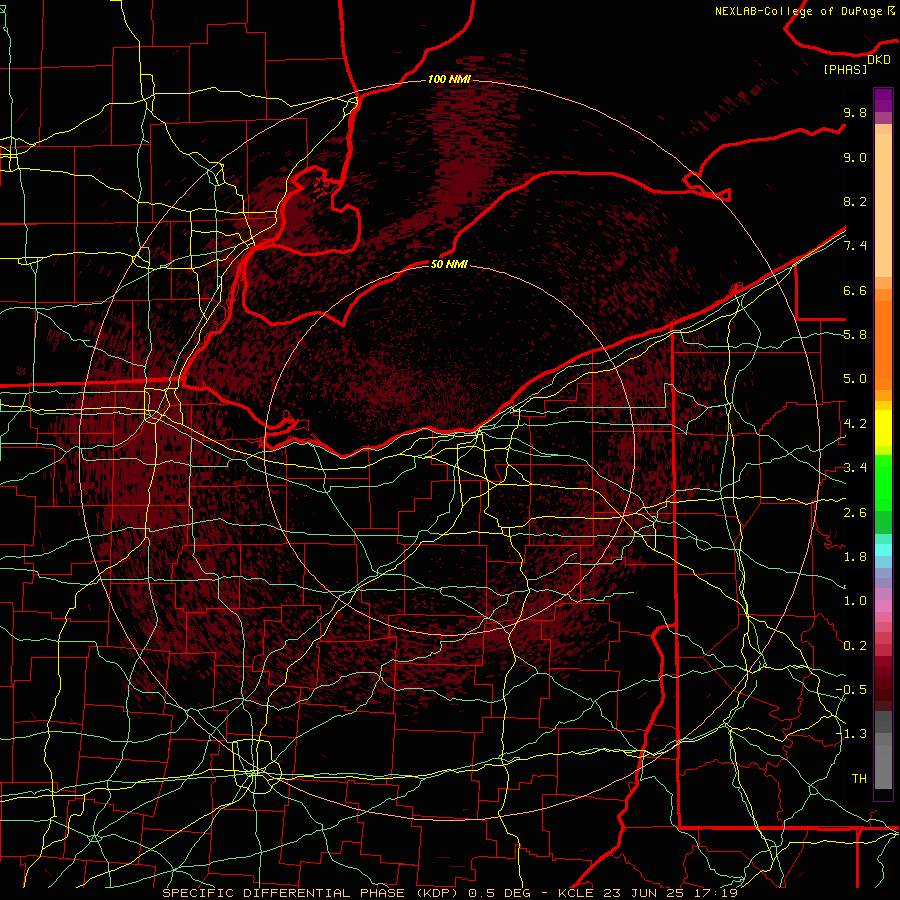Screen dimensions: 900x900
Task: Click the 9.0 scale value
Action: (x=855, y=157)
